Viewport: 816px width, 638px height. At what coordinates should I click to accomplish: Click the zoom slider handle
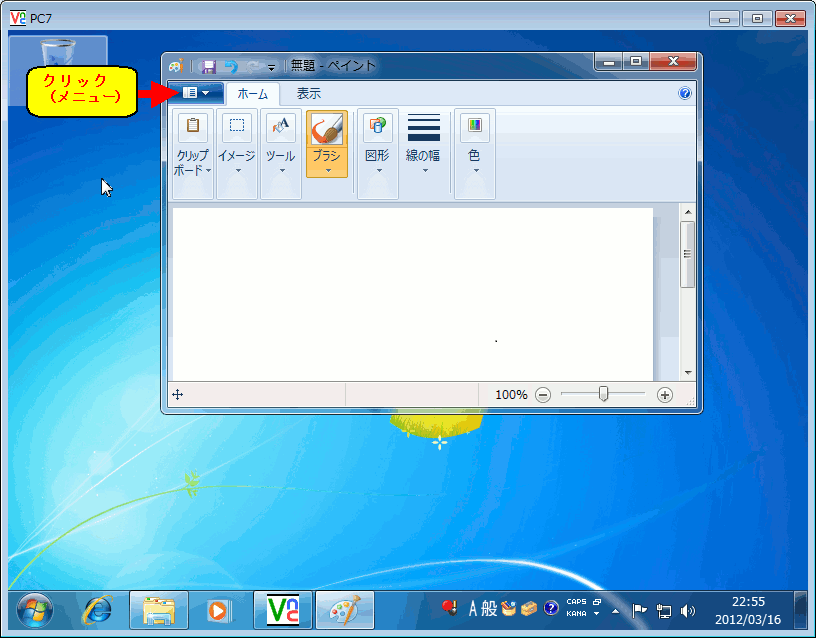(604, 395)
